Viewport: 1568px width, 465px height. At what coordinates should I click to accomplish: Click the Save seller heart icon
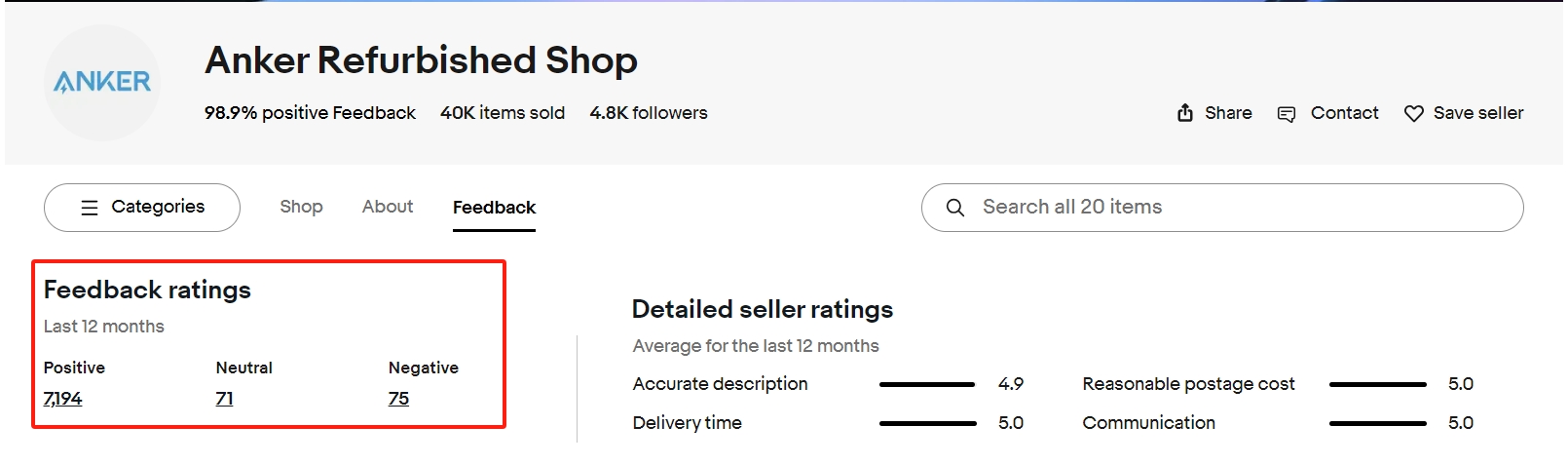point(1414,114)
